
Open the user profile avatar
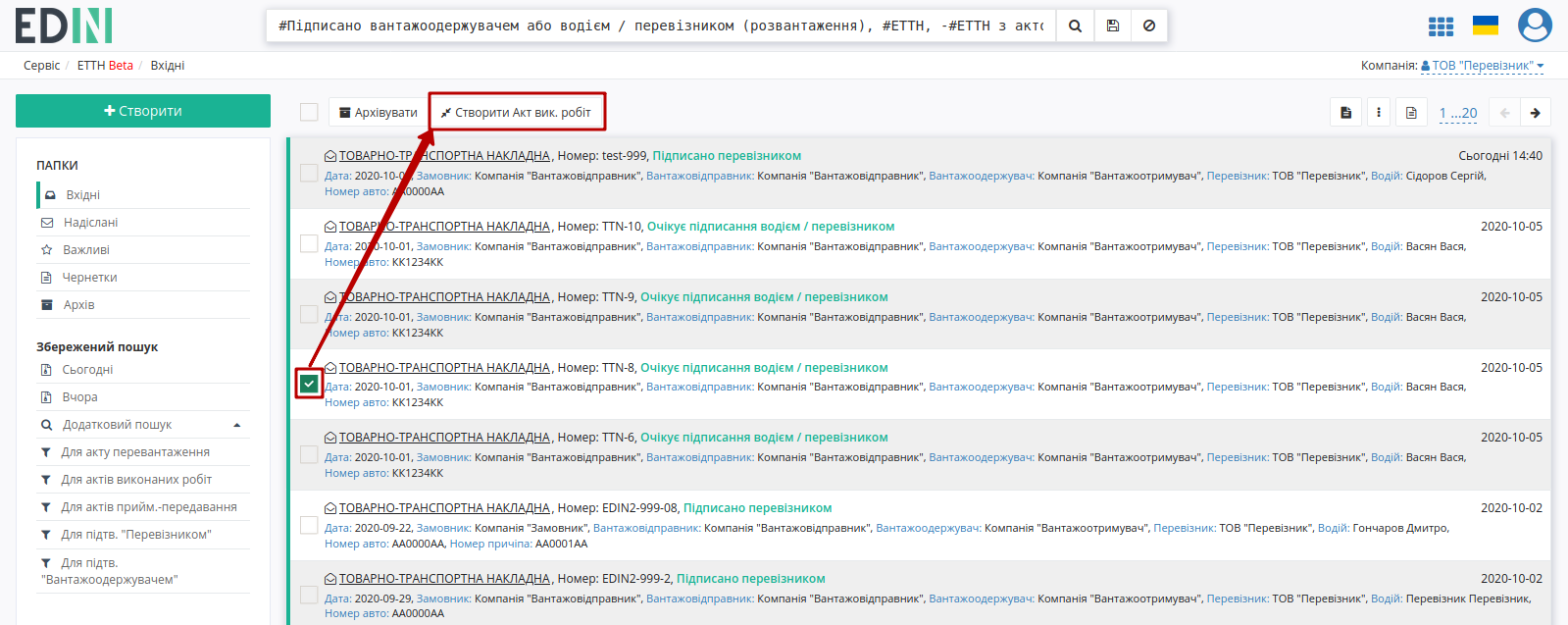(1535, 26)
